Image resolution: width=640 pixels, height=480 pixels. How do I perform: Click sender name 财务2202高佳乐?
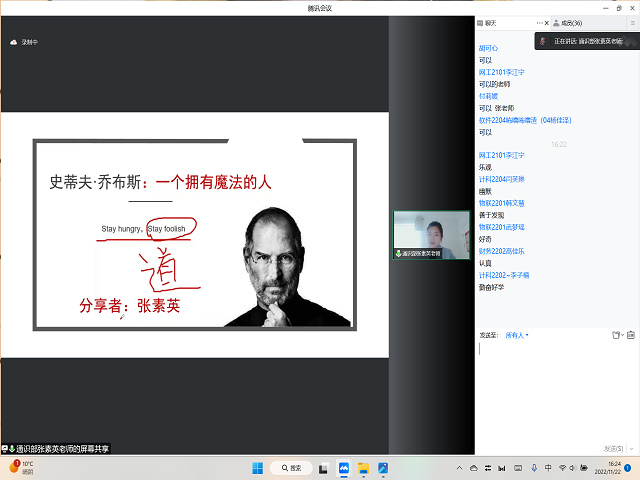(x=502, y=251)
